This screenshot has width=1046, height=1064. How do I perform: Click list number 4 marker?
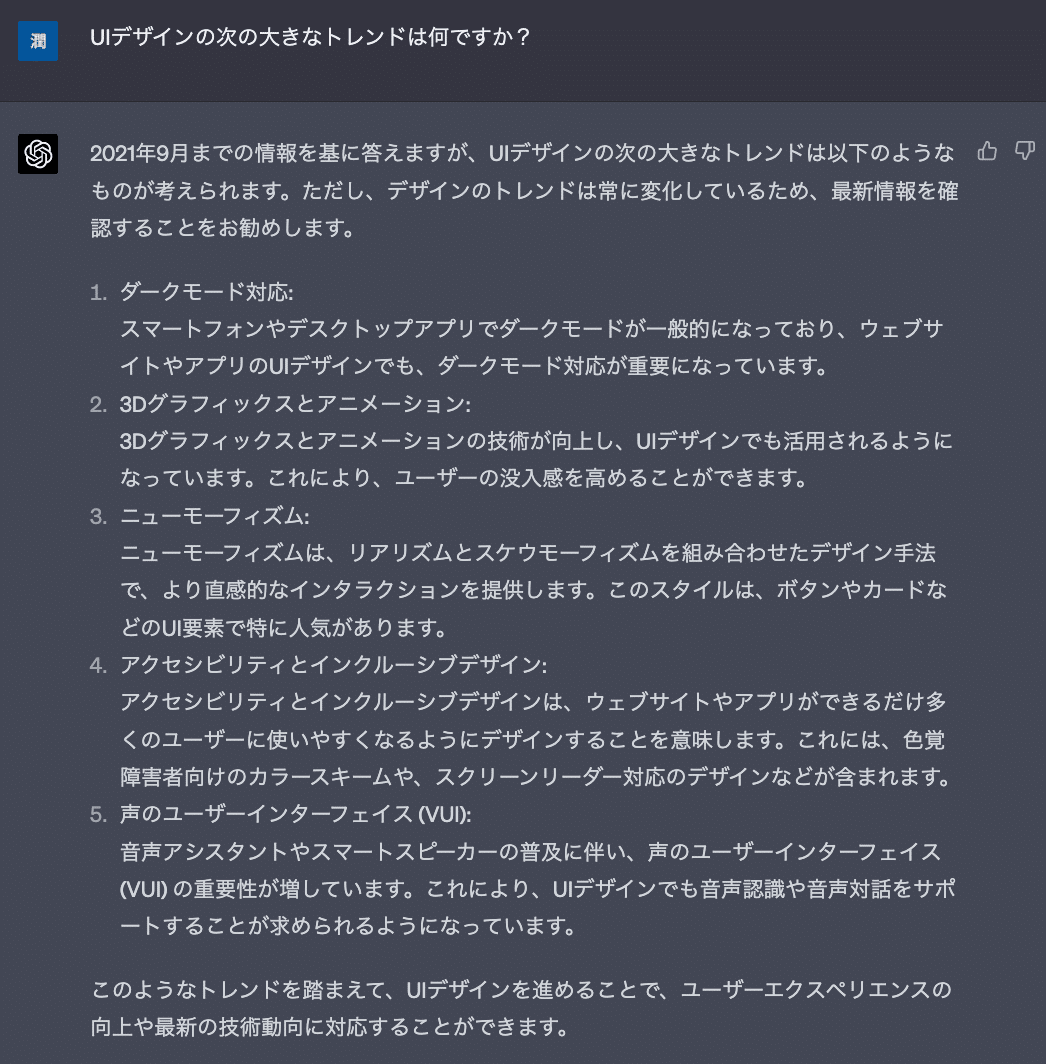[98, 665]
